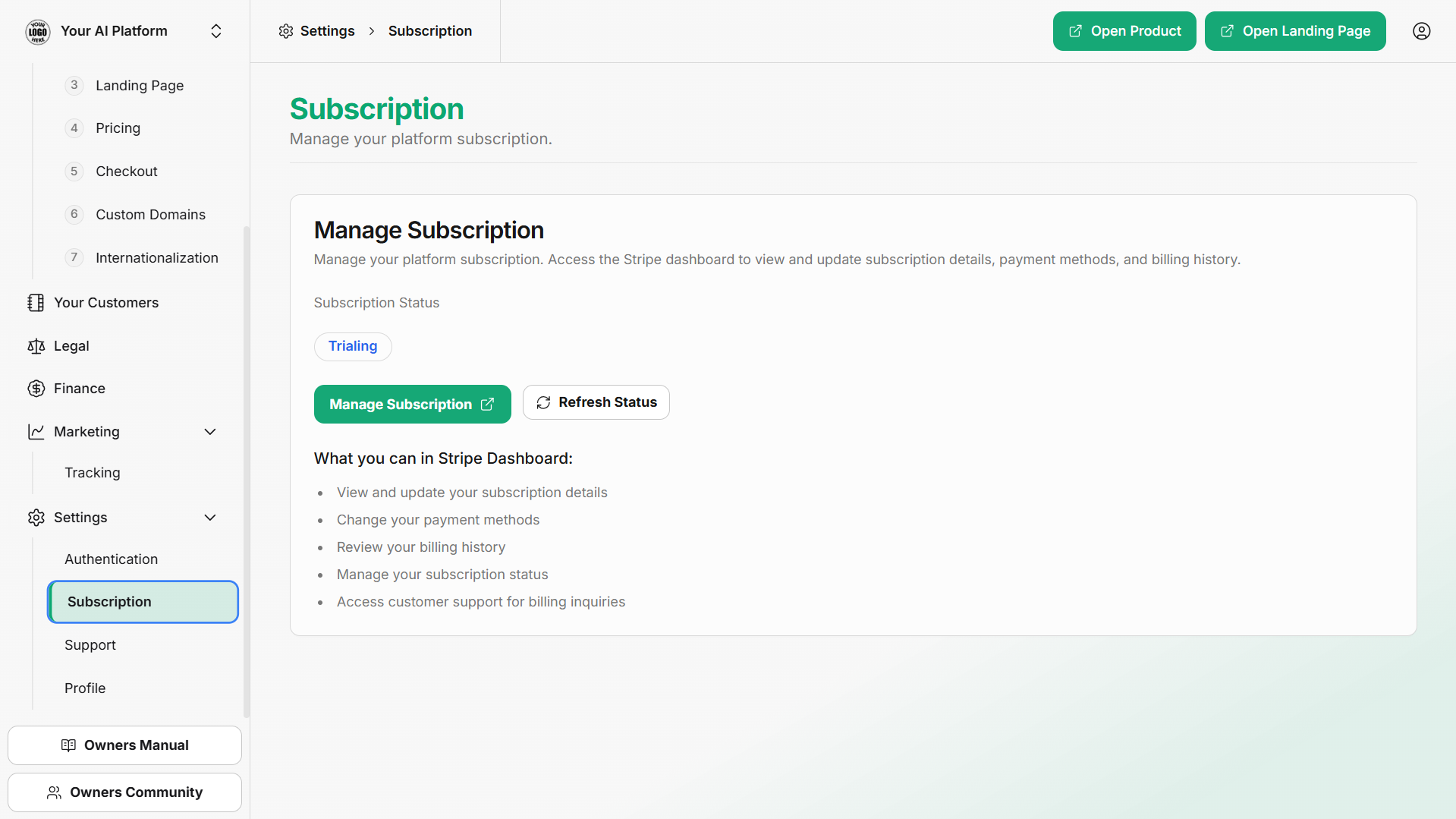Select Subscription in sidebar
This screenshot has width=1456, height=819.
[143, 602]
